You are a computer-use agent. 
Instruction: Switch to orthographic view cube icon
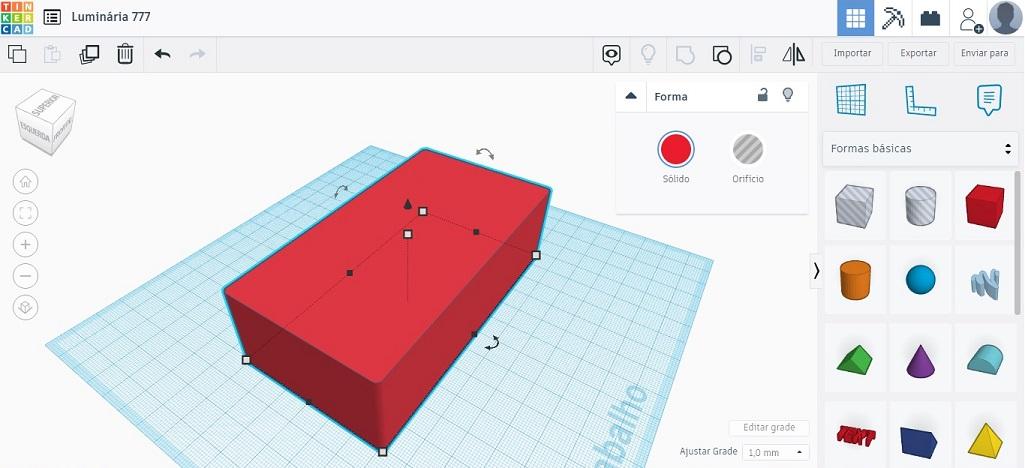point(25,307)
